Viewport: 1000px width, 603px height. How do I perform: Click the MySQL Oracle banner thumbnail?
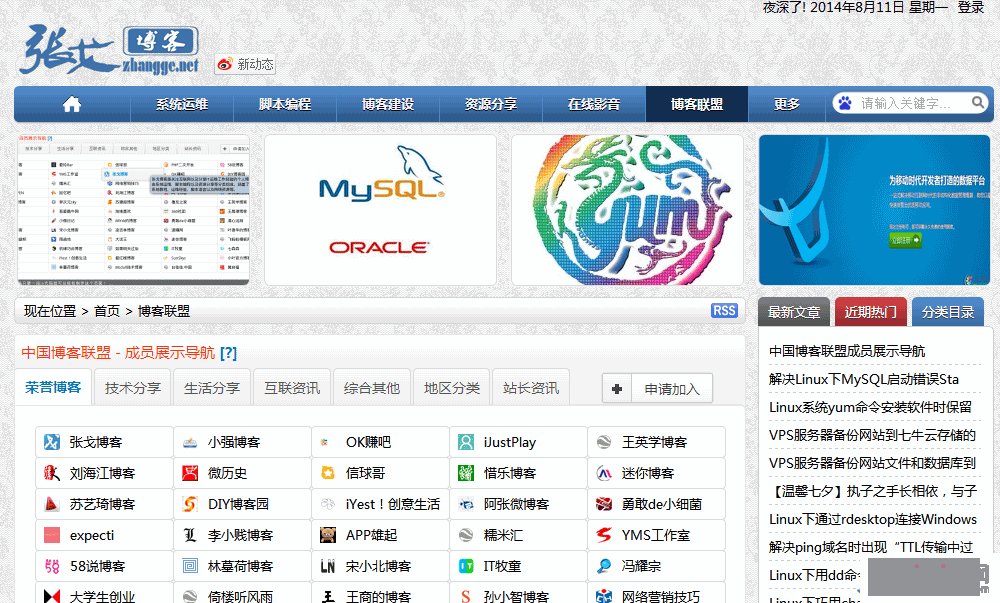click(x=380, y=210)
